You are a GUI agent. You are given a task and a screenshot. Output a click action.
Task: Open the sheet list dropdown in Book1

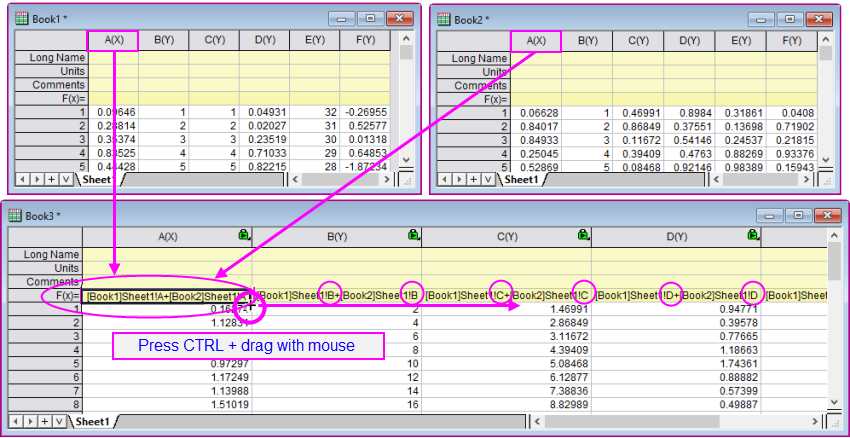click(x=67, y=179)
